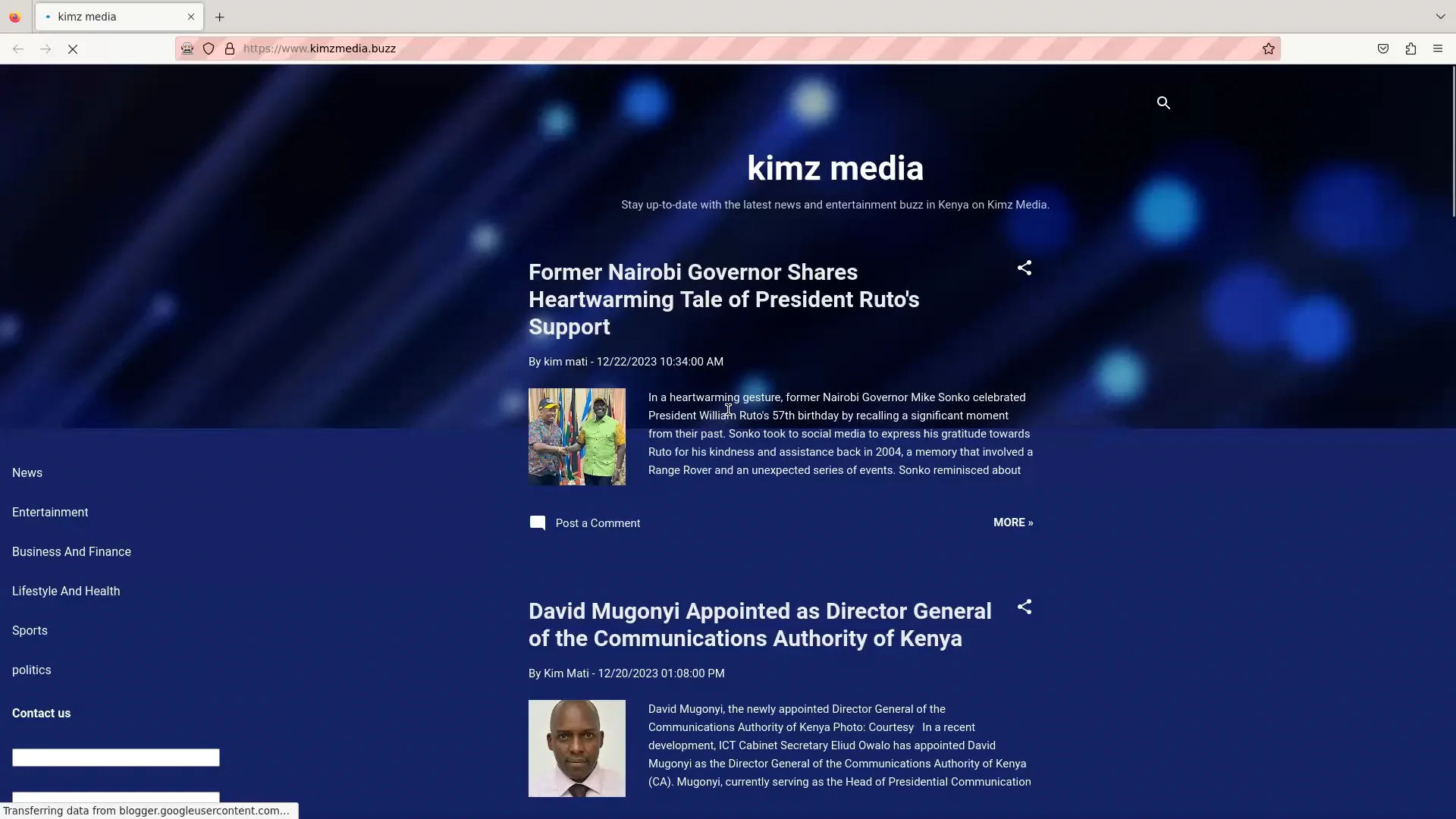Go forward to next page

pos(45,49)
